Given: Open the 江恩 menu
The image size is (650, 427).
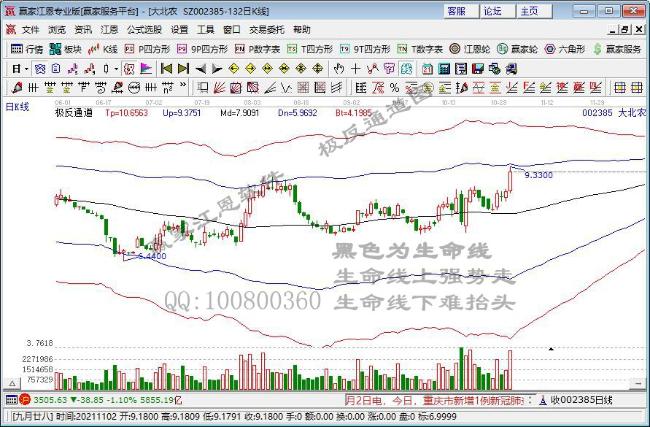Looking at the screenshot, I should [109, 30].
